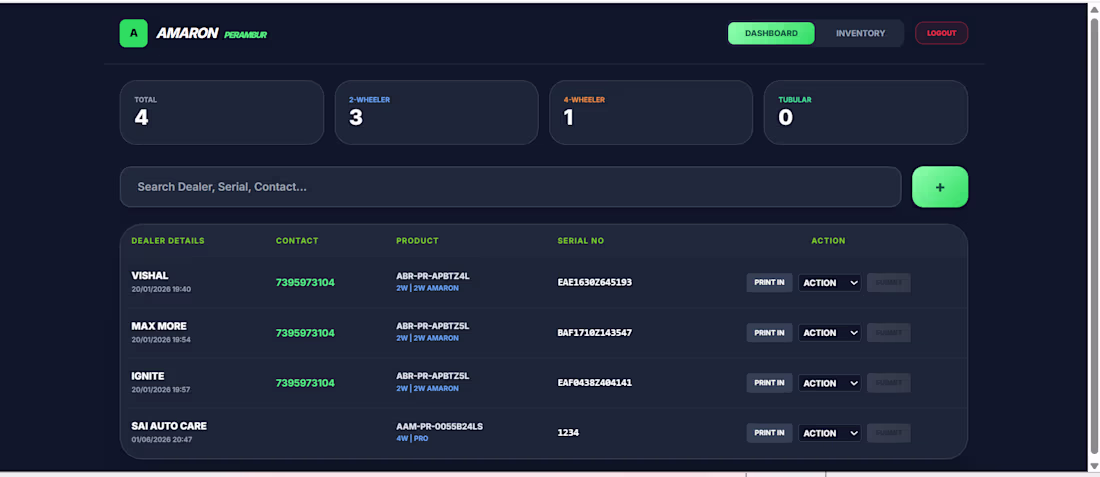
Task: Click the Action column header
Action: point(829,241)
